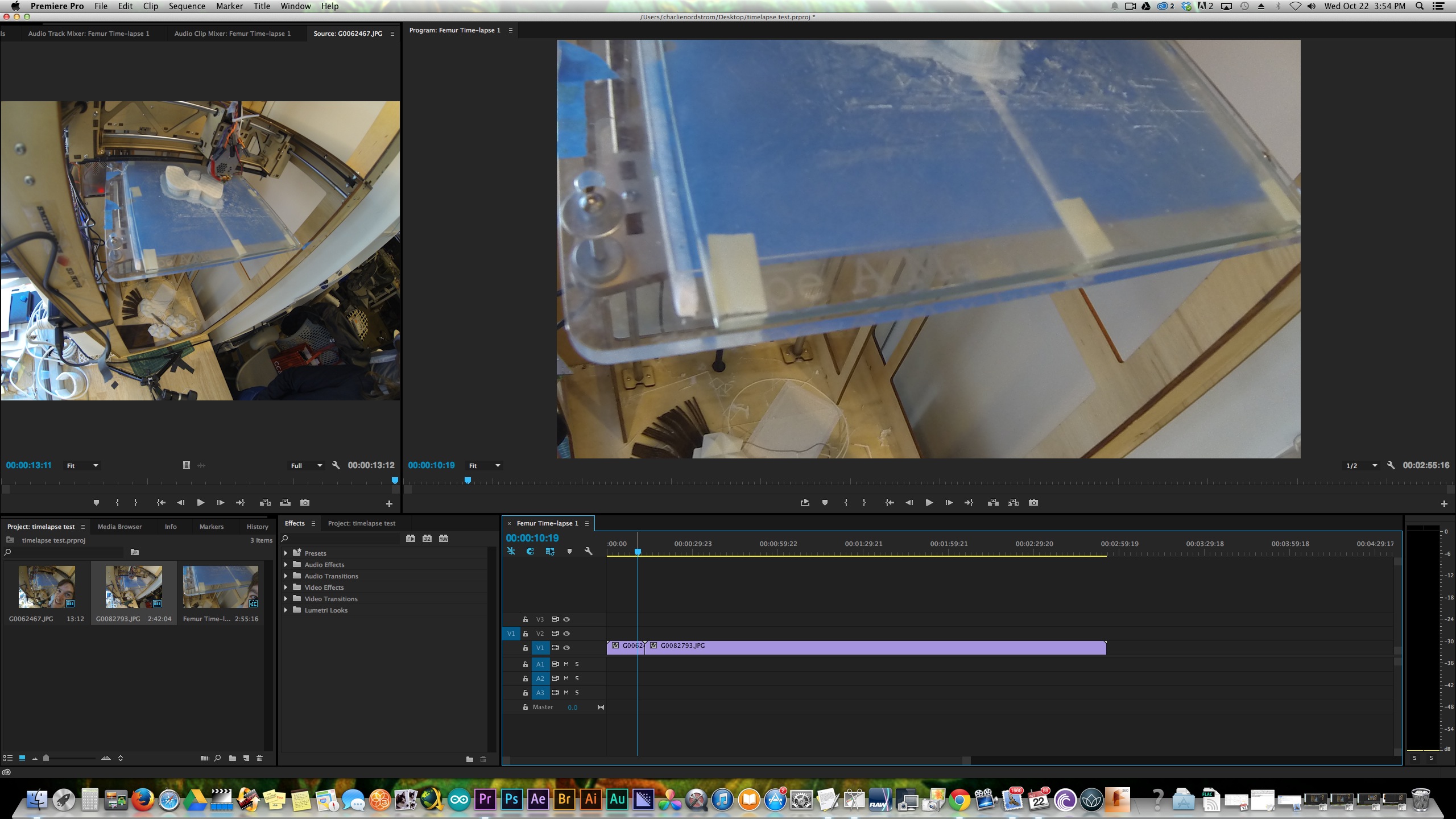1456x819 pixels.
Task: Open the Clip menu
Action: point(150,6)
